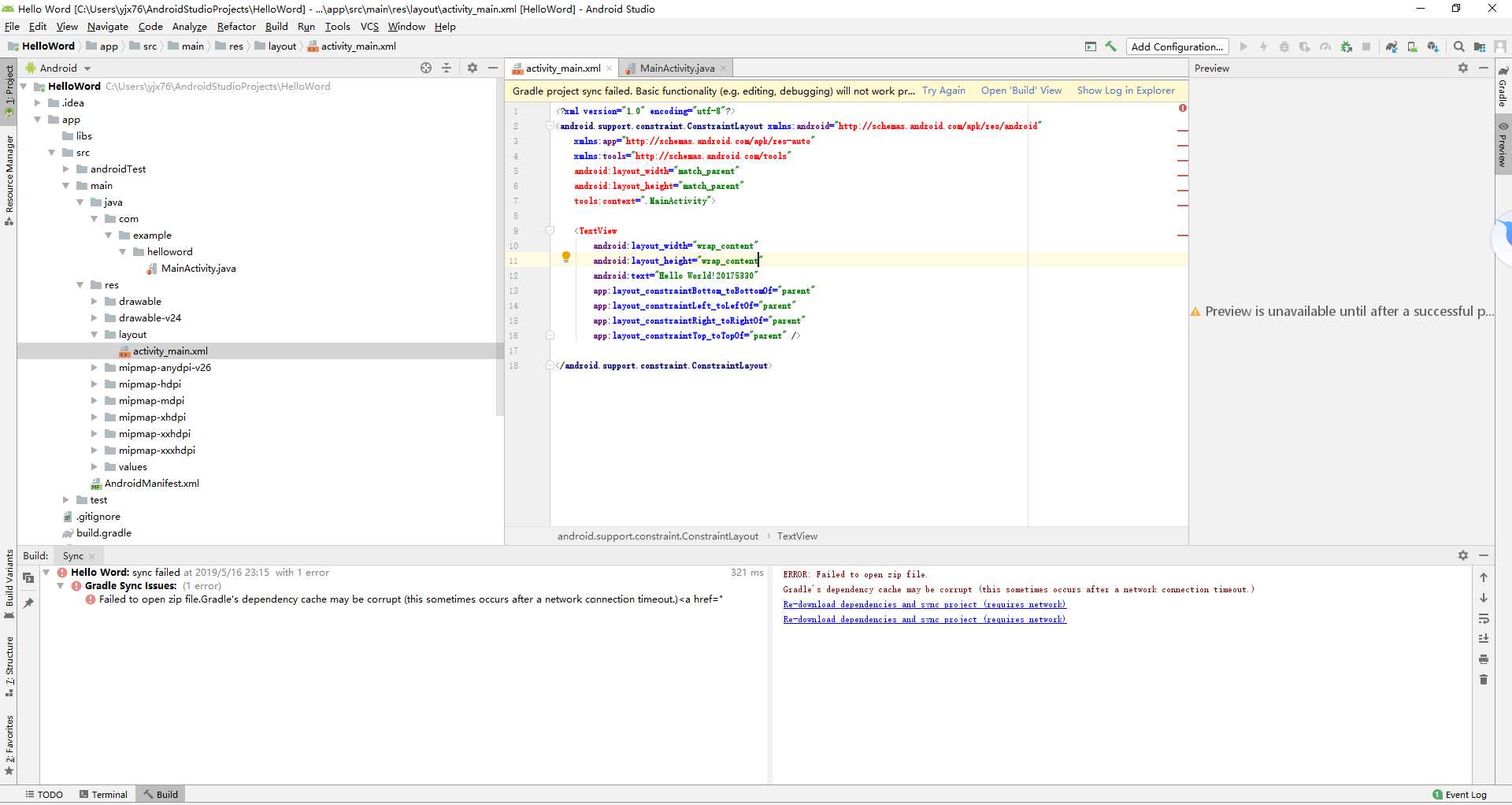Open the SDK Manager icon
This screenshot has width=1512, height=805.
pyautogui.click(x=1432, y=46)
